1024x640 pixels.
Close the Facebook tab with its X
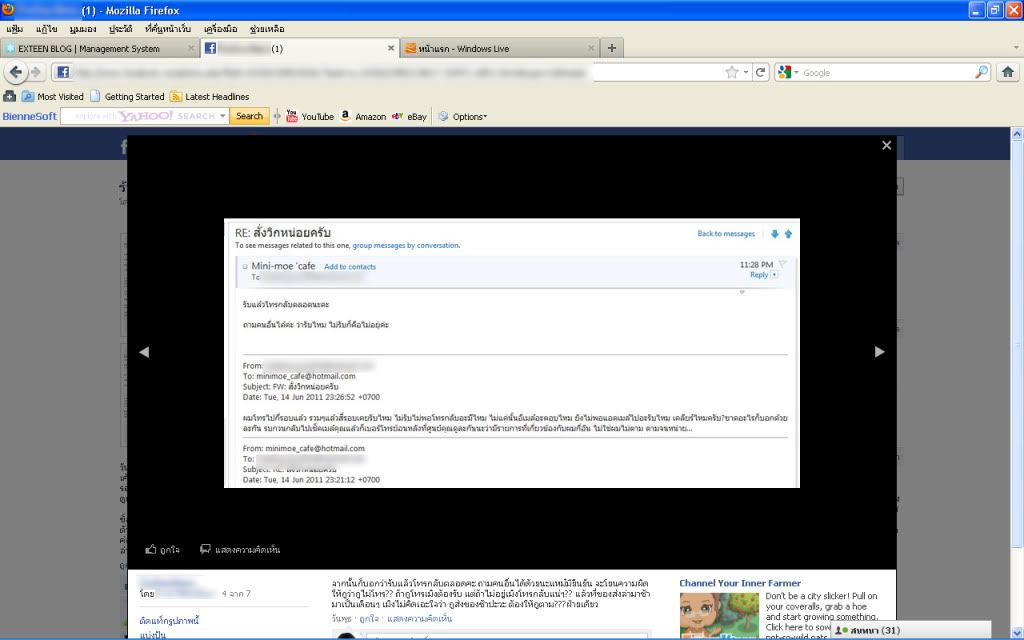point(391,48)
